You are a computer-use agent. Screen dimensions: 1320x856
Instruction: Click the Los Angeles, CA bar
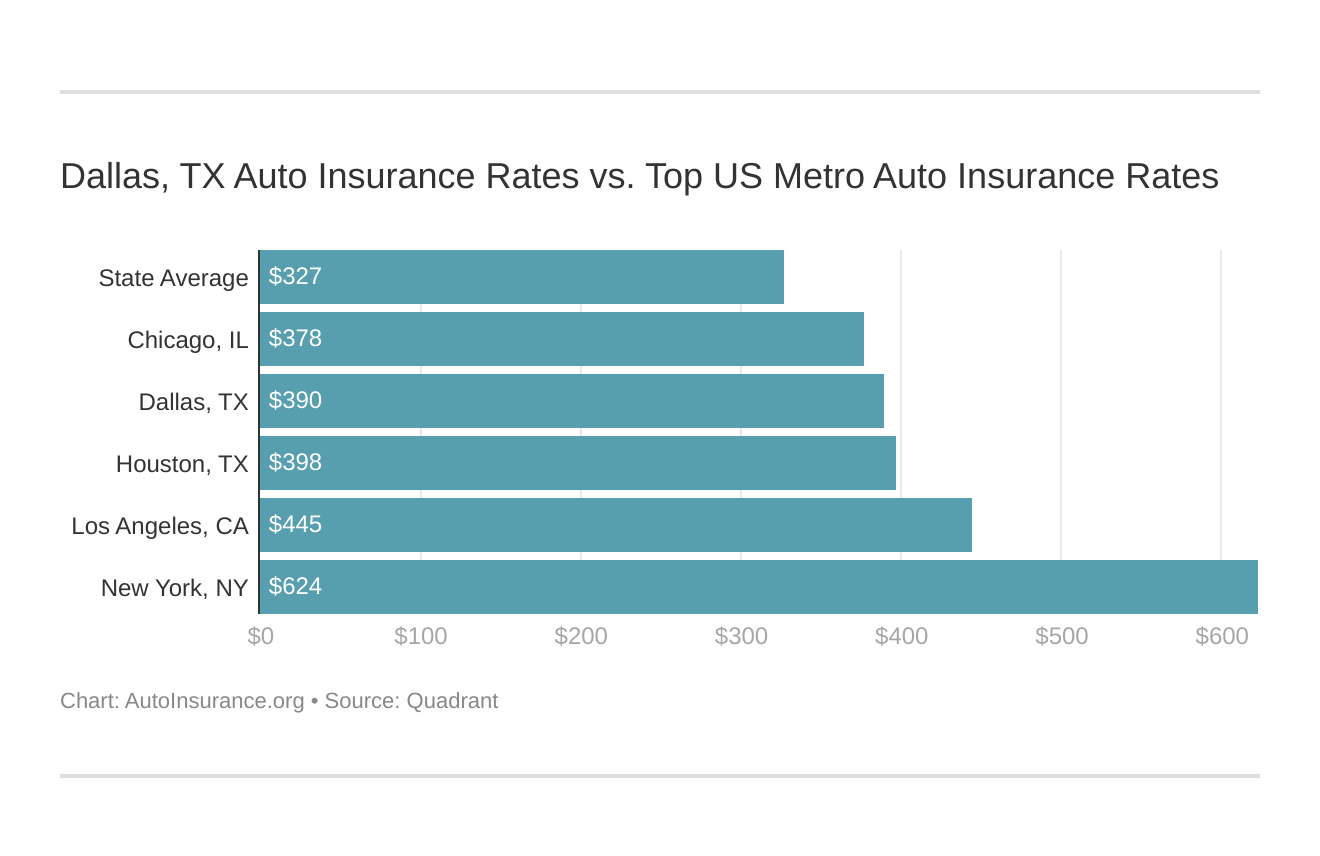click(x=615, y=525)
